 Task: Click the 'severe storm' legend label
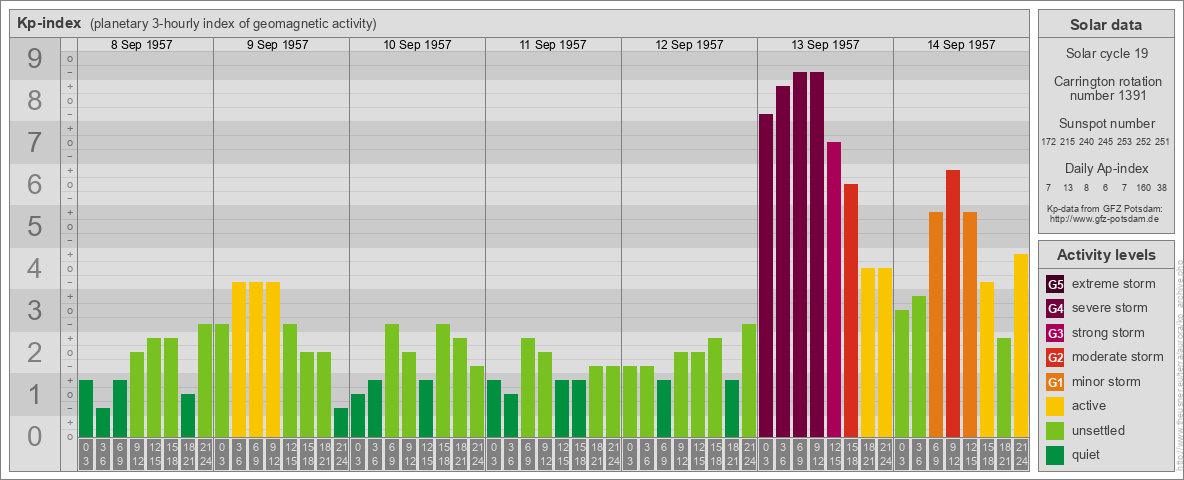pyautogui.click(x=1110, y=308)
